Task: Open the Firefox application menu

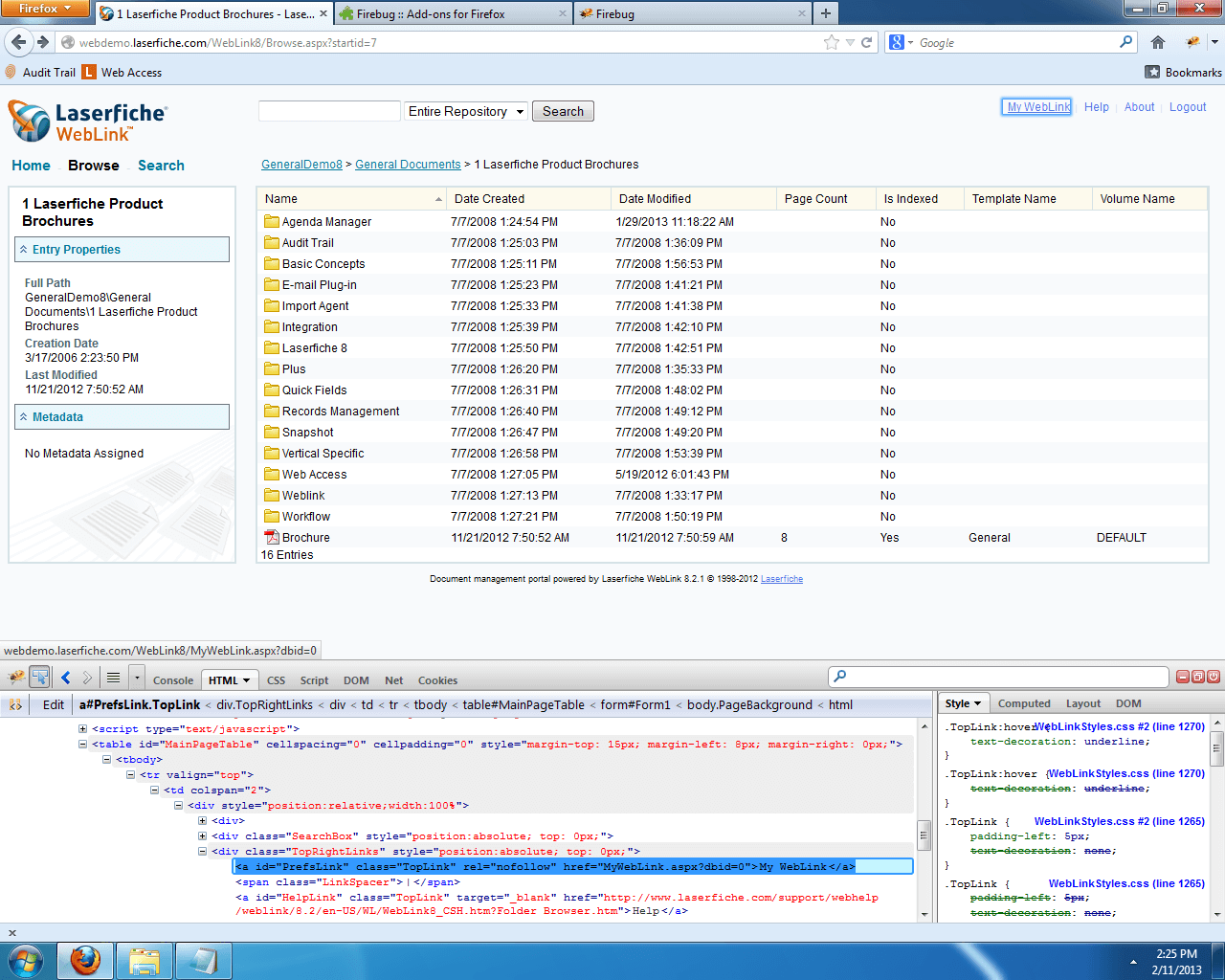Action: point(45,9)
